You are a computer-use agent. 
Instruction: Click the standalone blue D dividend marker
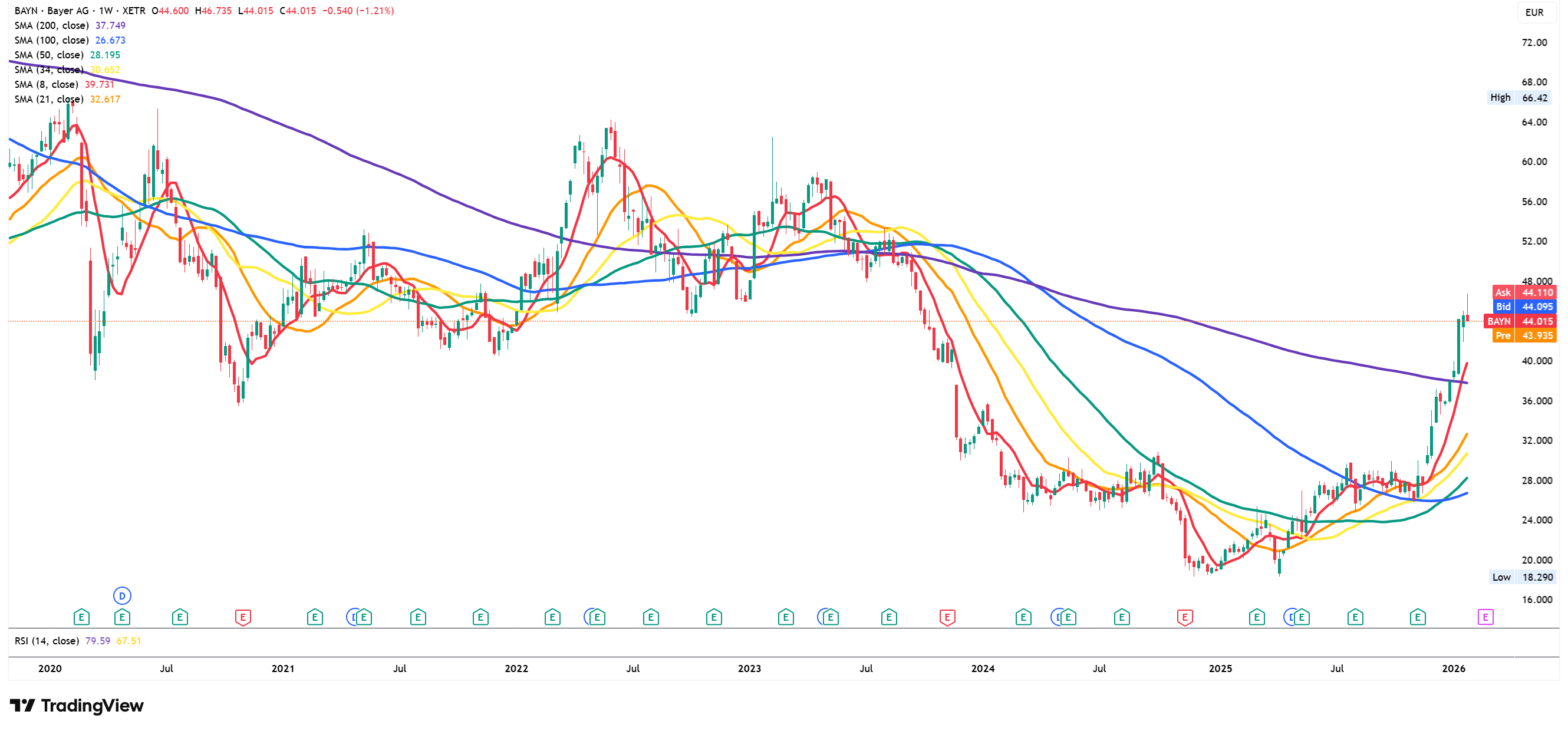tap(122, 595)
